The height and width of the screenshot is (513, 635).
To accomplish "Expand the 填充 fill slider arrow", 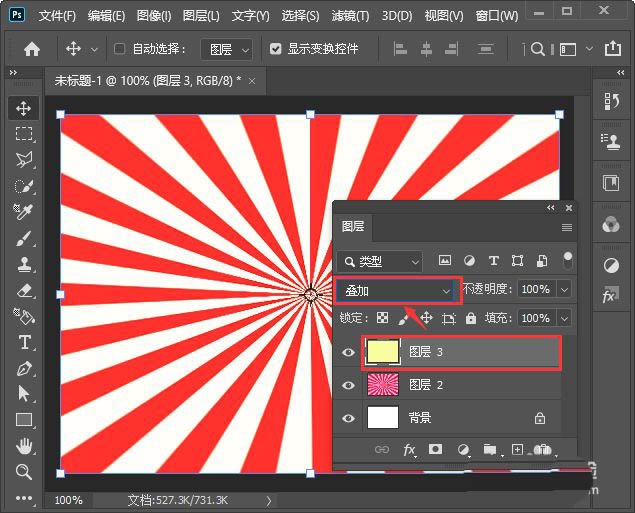I will [x=564, y=318].
